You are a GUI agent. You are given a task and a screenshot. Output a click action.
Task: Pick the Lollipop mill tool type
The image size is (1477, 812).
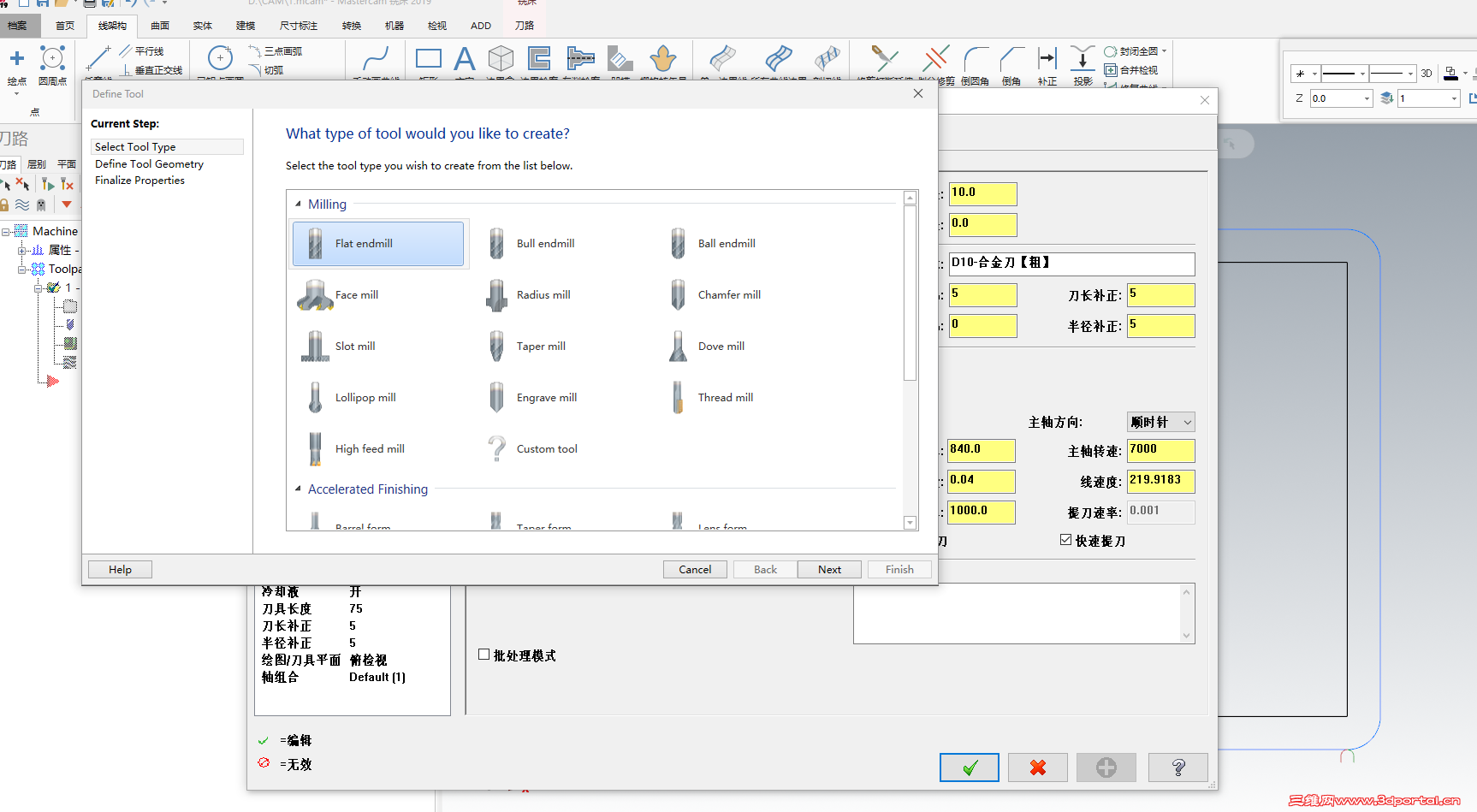click(351, 398)
